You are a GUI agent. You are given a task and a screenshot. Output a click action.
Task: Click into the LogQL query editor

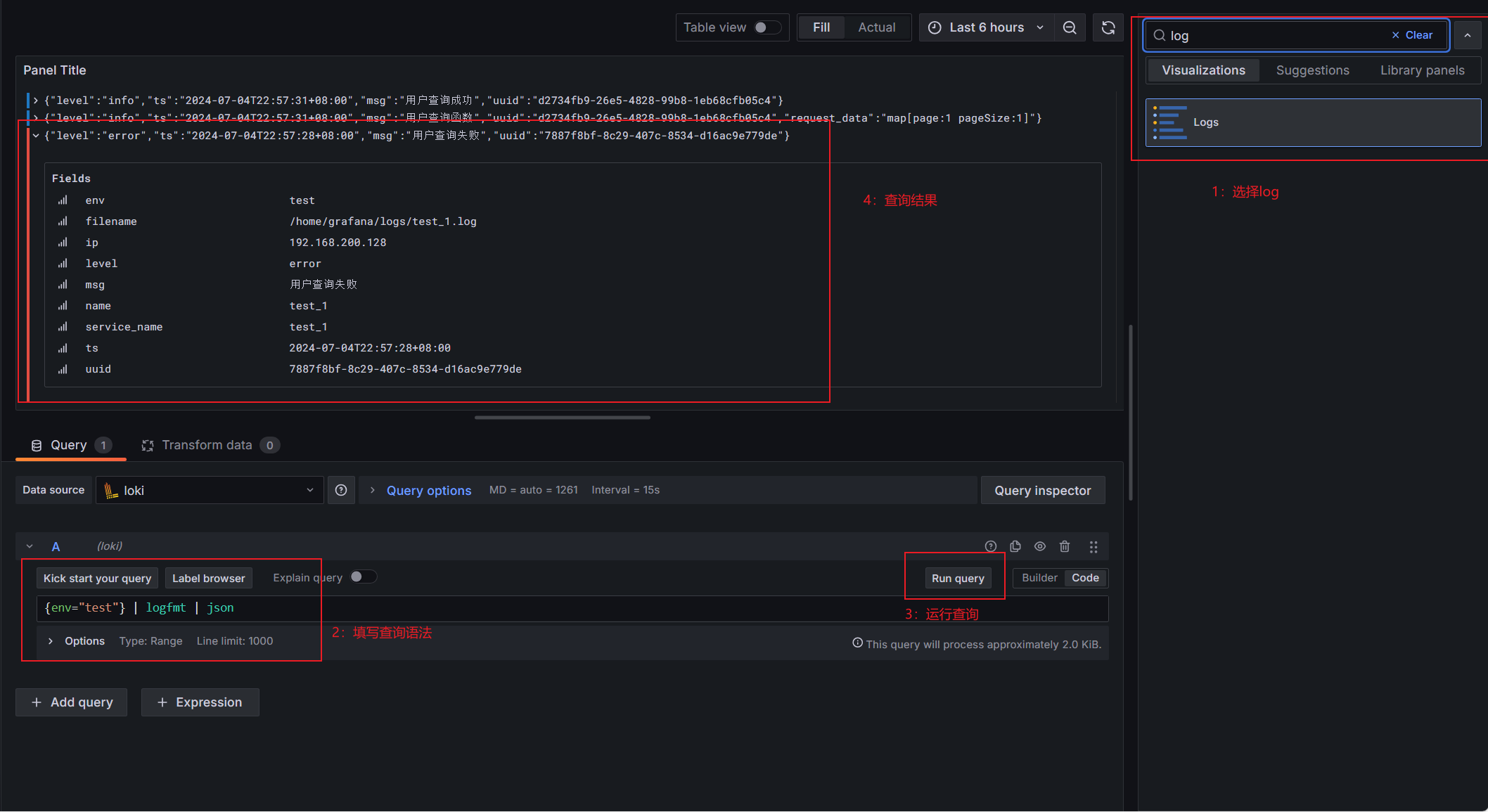tap(572, 608)
